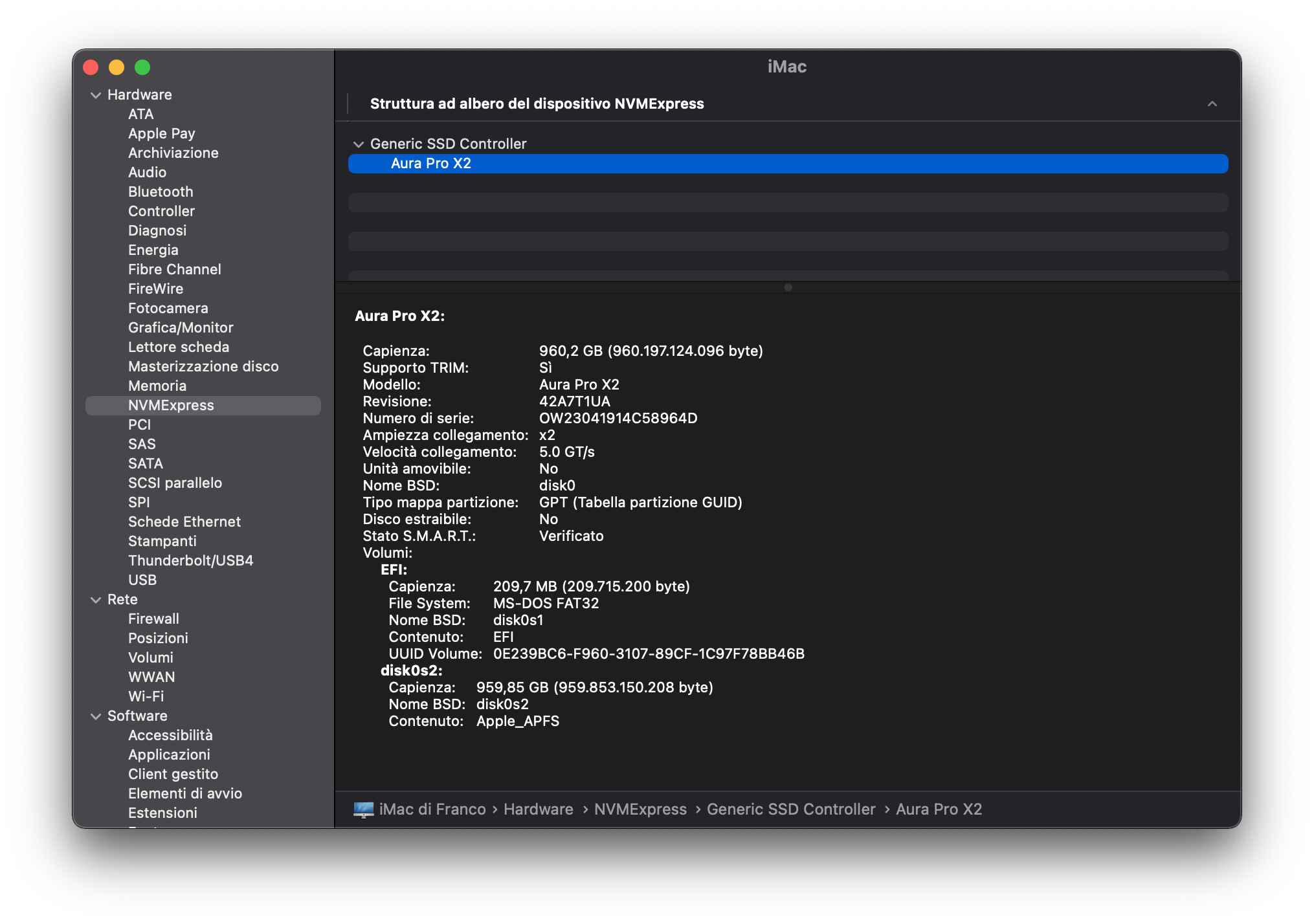The height and width of the screenshot is (924, 1314).
Task: Click Hardware in the path bar
Action: [x=539, y=809]
